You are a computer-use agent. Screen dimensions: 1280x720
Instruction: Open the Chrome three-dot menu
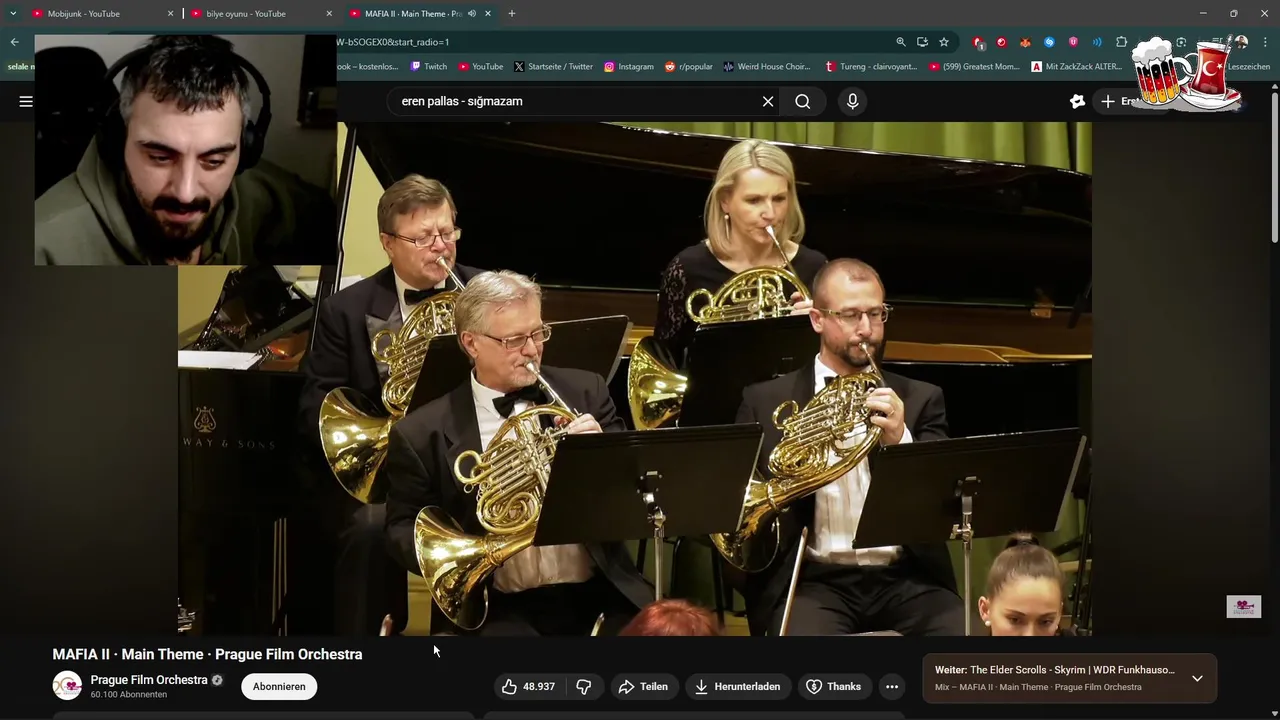click(x=1266, y=42)
